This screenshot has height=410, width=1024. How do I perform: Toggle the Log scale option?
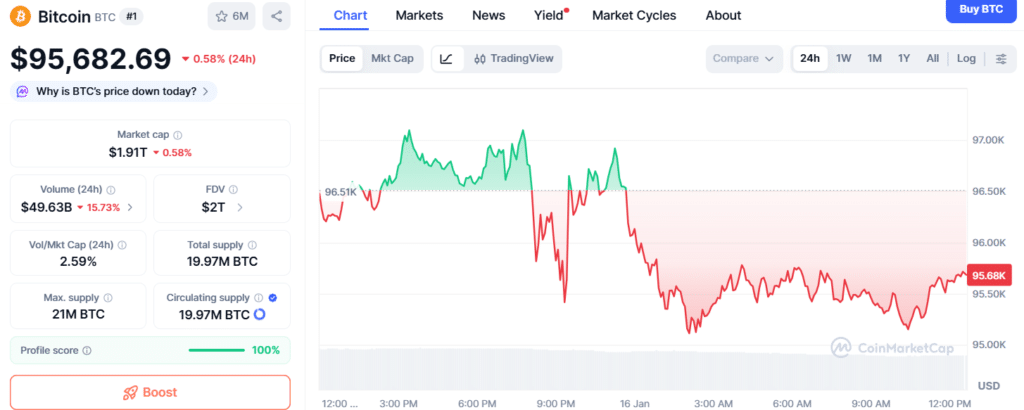966,59
